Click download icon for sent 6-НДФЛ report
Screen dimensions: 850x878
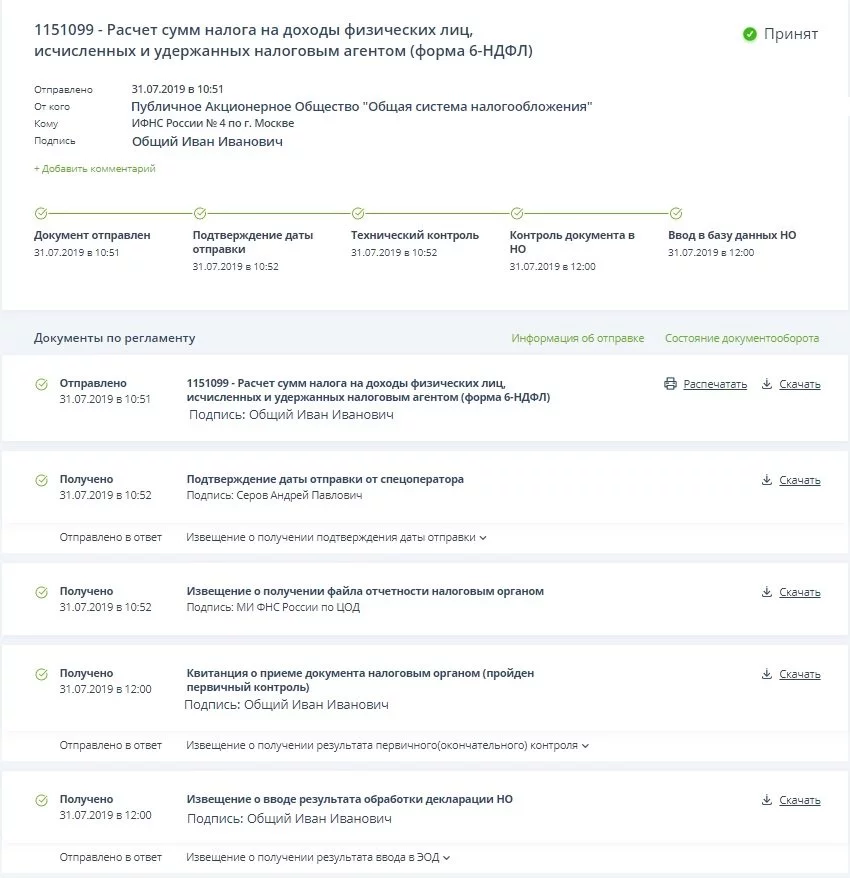[767, 384]
